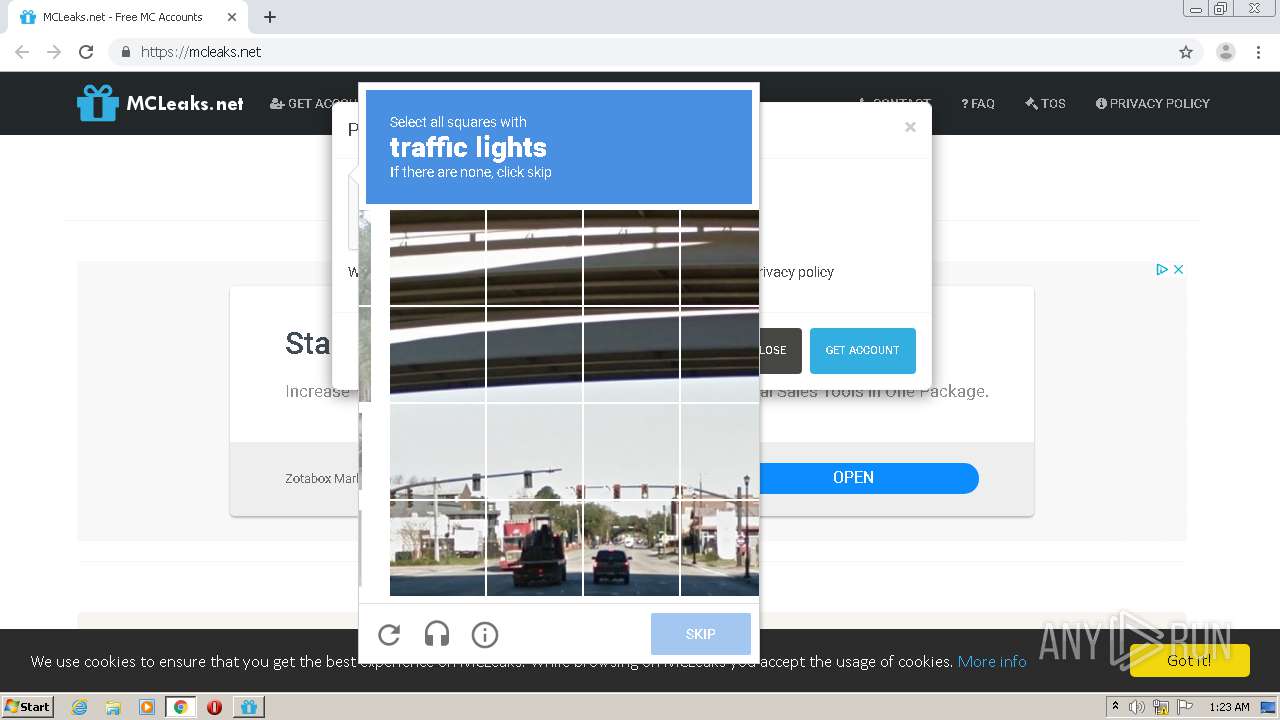This screenshot has width=1280, height=720.
Task: Show hidden system tray icons
Action: point(1115,706)
